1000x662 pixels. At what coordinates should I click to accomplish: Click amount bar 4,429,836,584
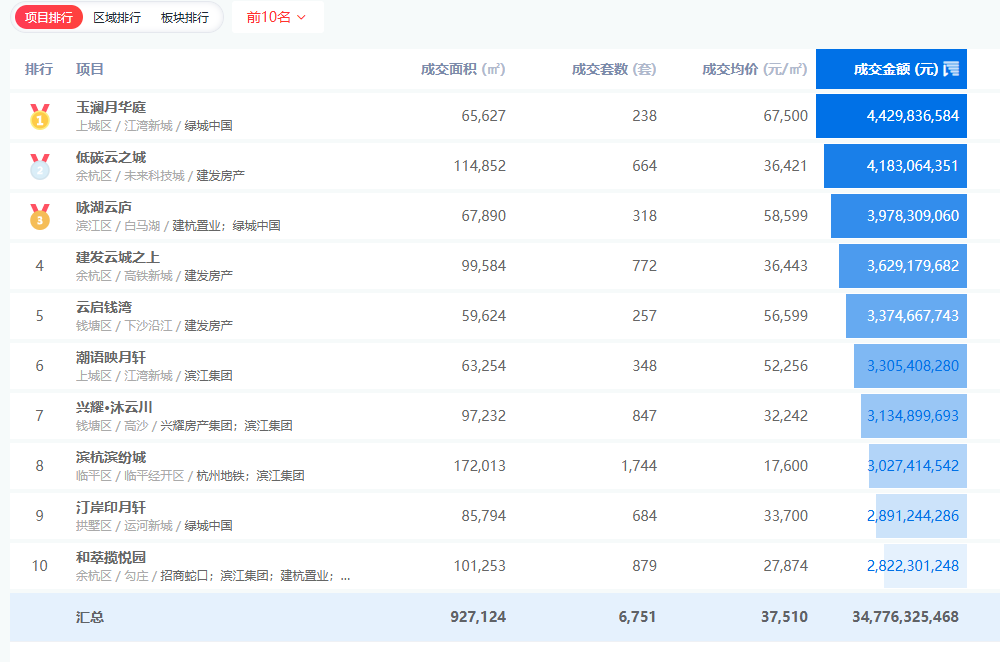click(892, 116)
